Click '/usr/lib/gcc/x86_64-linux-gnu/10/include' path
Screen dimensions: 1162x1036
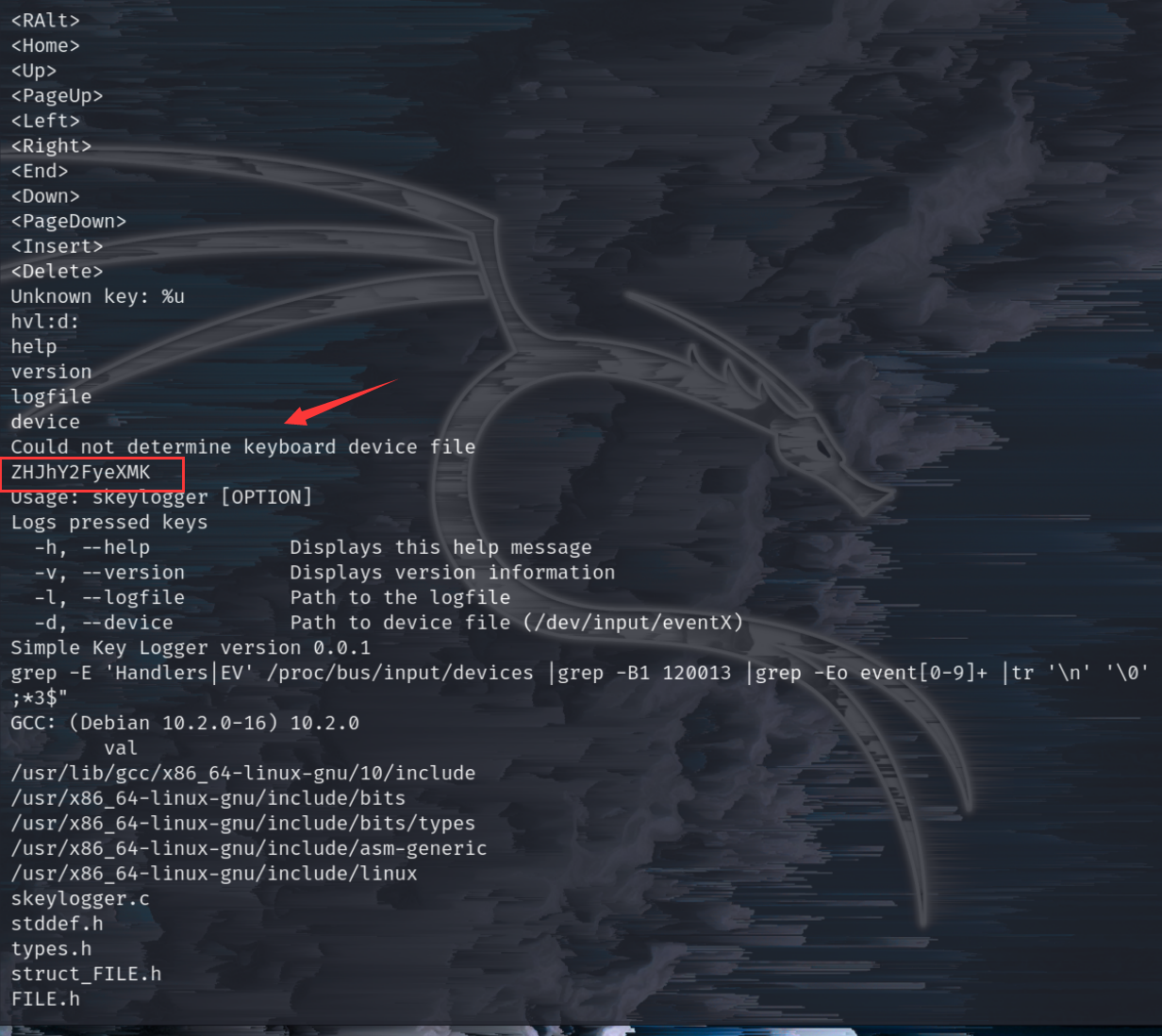[243, 773]
